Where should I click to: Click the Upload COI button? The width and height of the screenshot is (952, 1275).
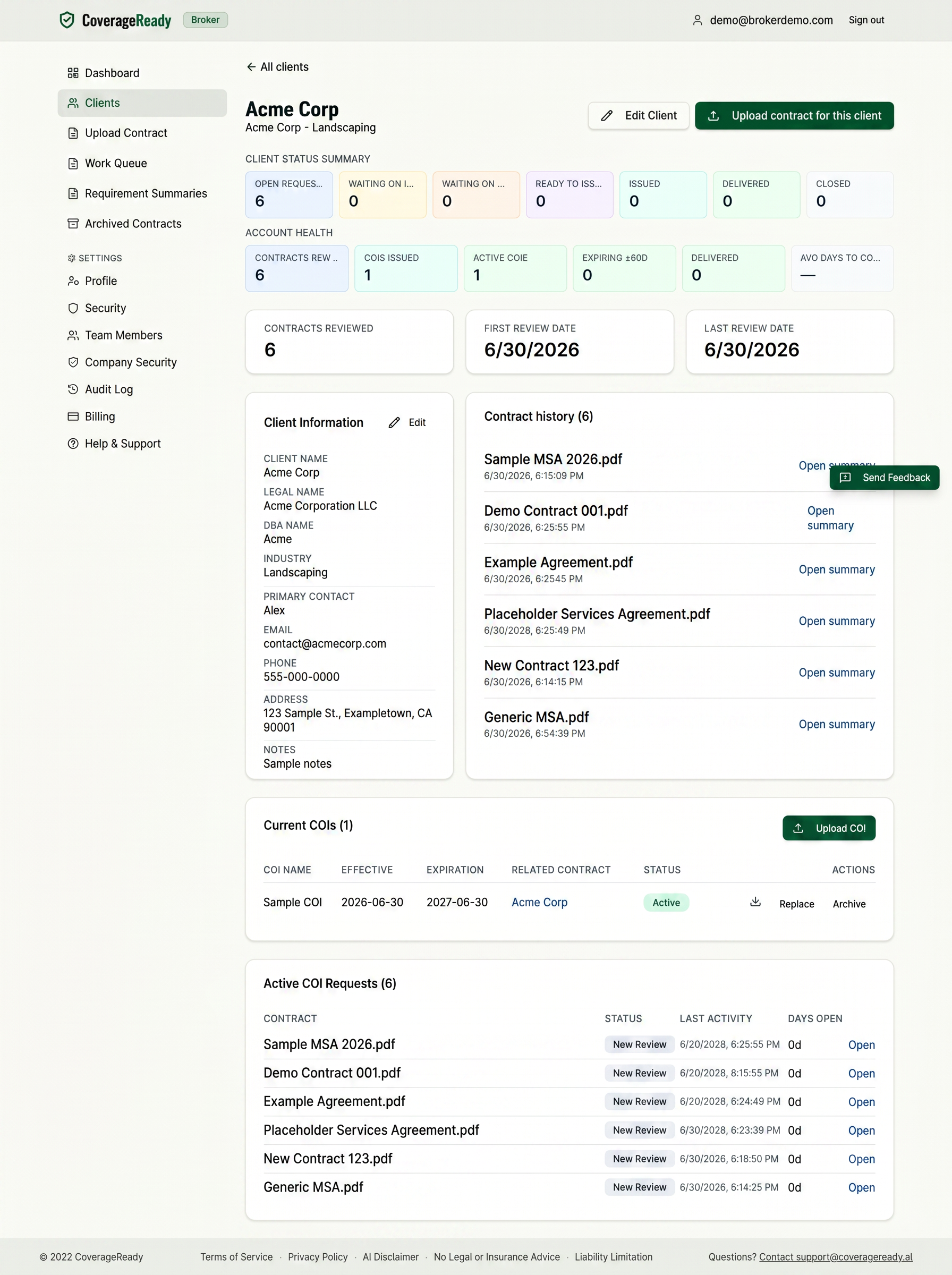[829, 828]
